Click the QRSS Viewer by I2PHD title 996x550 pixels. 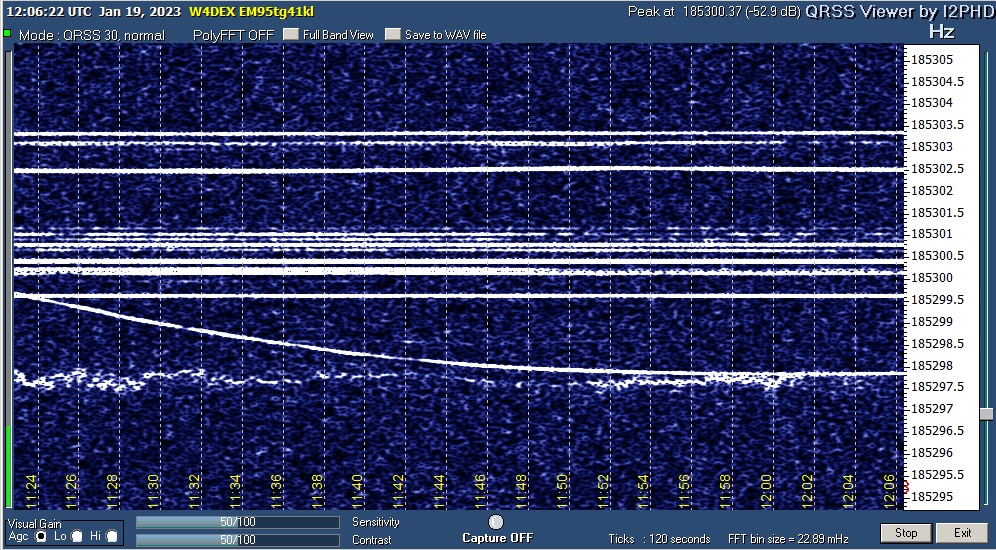(898, 11)
